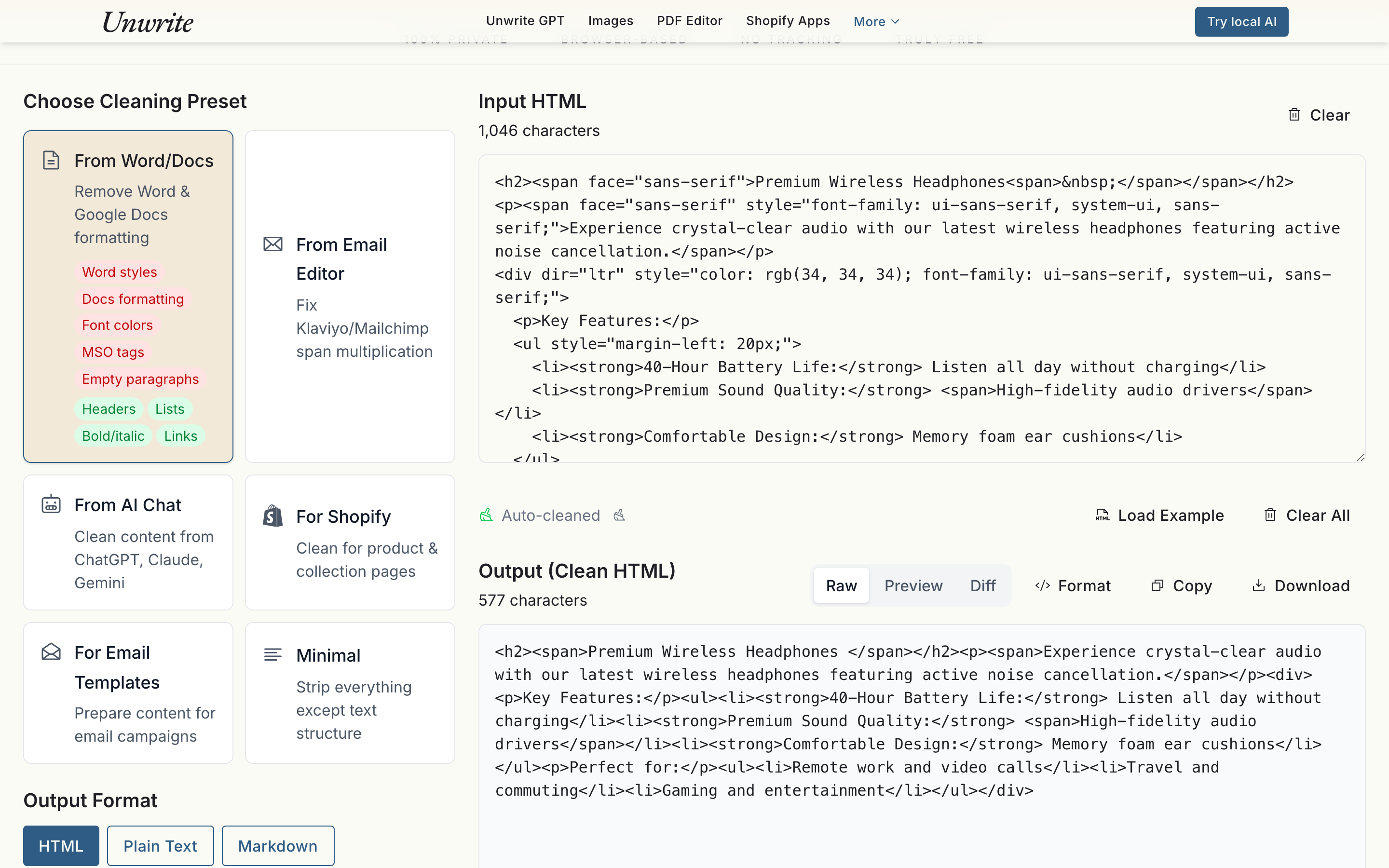The image size is (1389, 868).
Task: Click the Load Example button
Action: coord(1159,515)
